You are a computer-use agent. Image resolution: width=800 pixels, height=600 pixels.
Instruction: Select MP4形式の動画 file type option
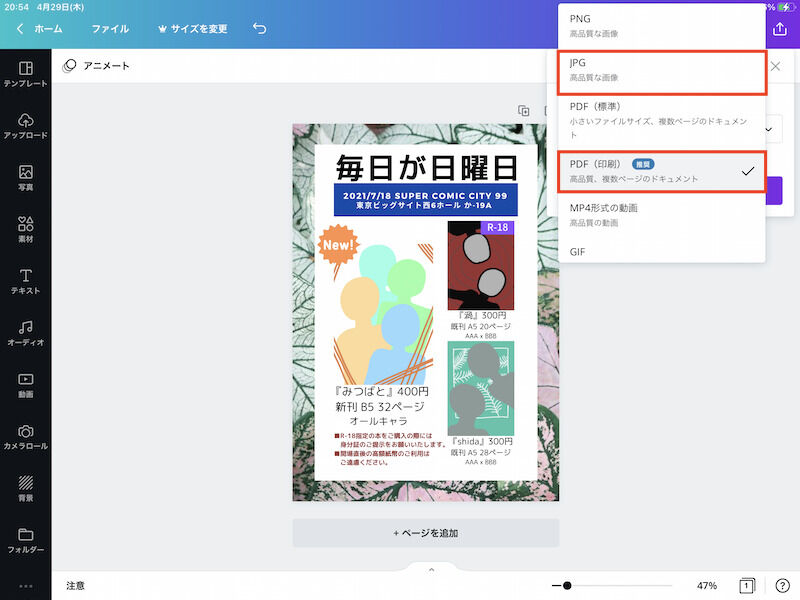[x=661, y=215]
